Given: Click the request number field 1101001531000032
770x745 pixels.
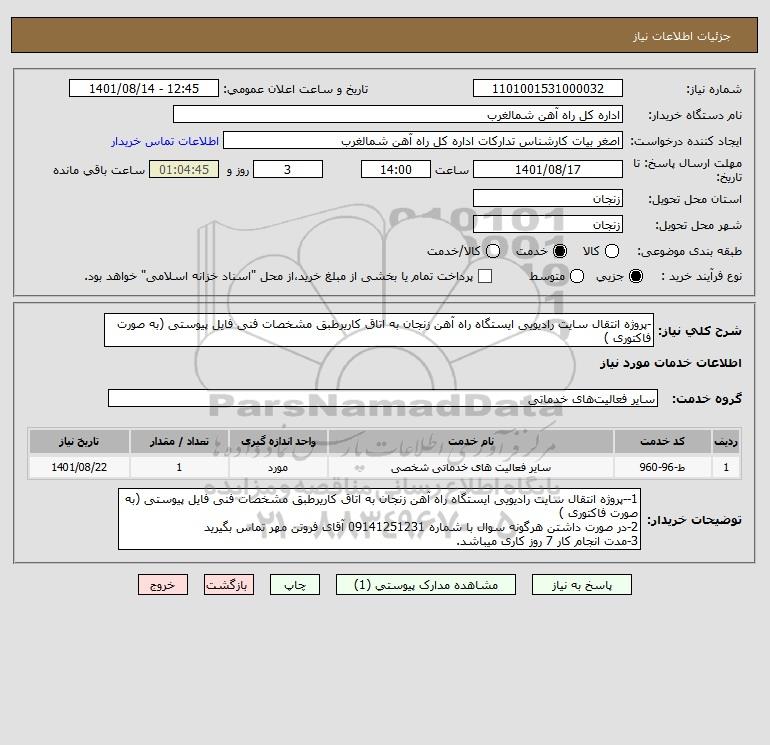Looking at the screenshot, I should [x=548, y=88].
